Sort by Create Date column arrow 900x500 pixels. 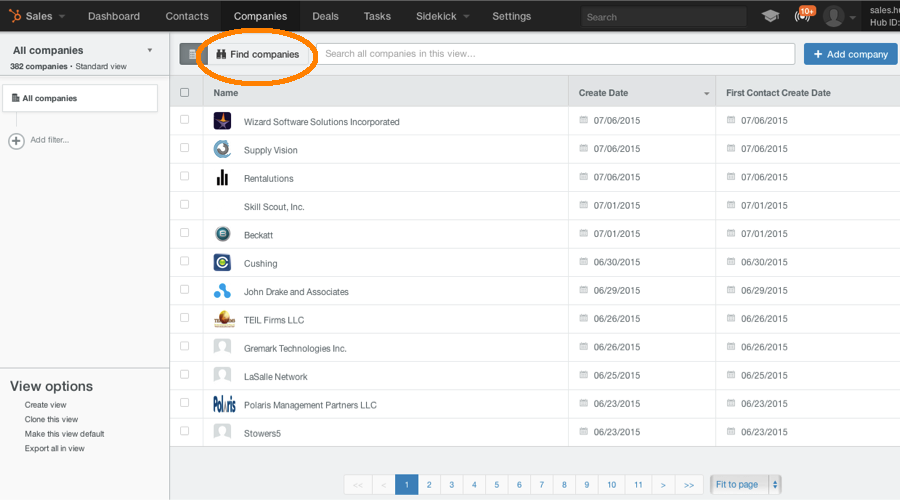(x=707, y=94)
